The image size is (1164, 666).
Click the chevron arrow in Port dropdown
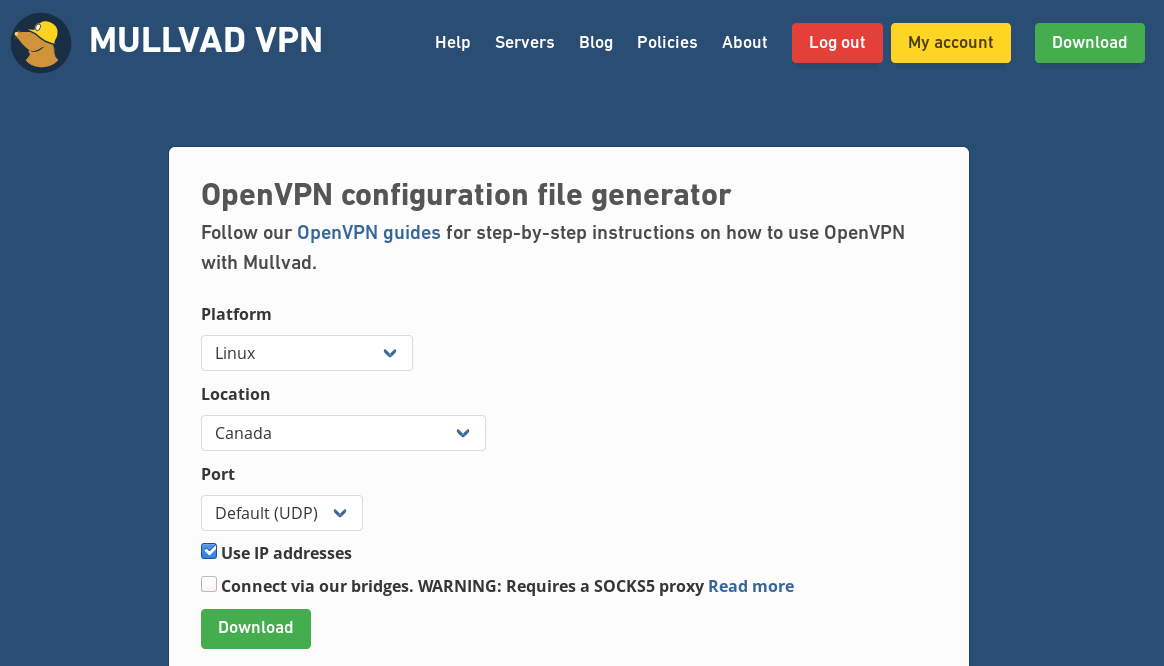coord(340,513)
